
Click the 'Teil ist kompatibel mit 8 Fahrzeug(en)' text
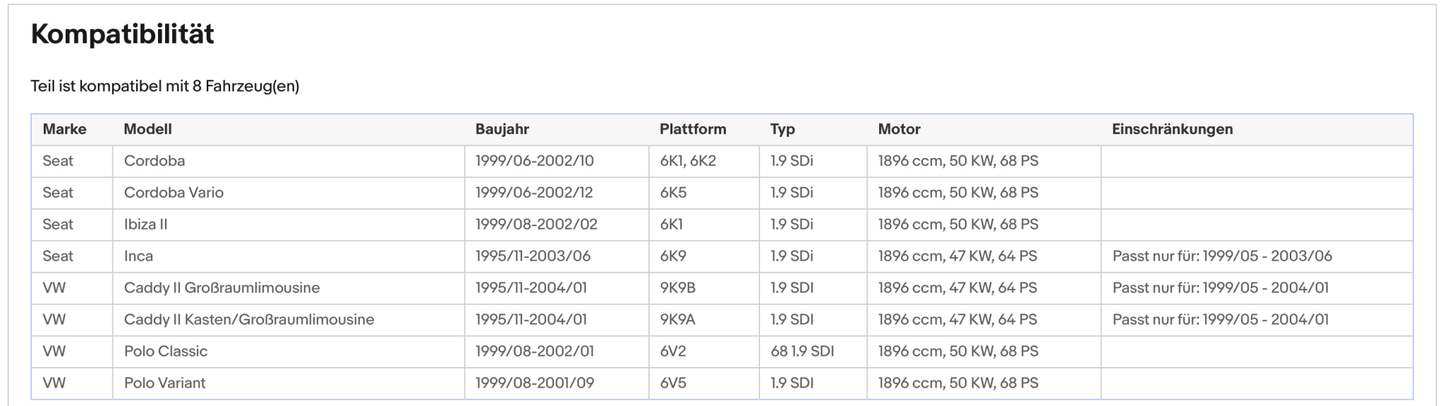point(165,86)
